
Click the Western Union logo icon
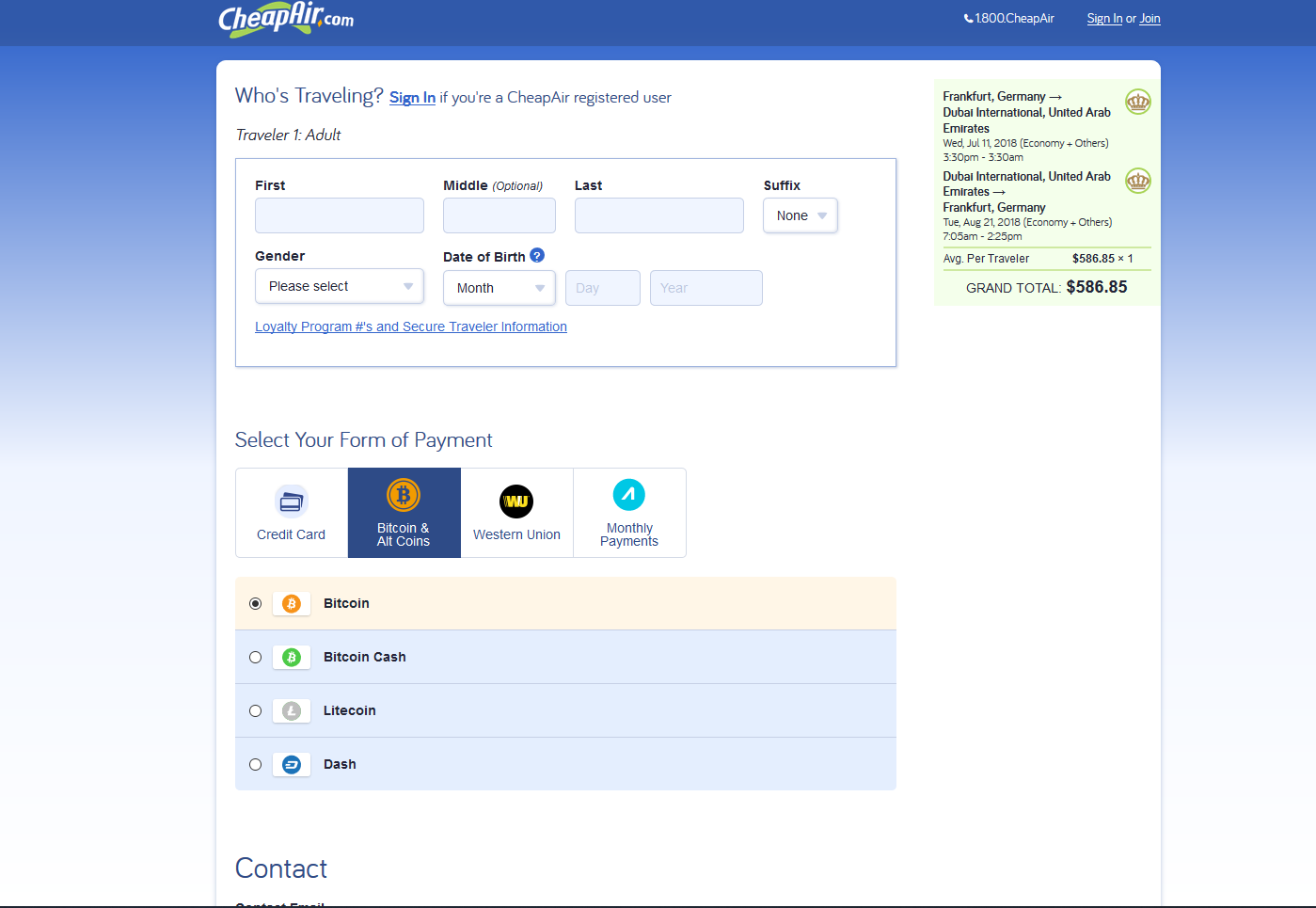[x=516, y=502]
